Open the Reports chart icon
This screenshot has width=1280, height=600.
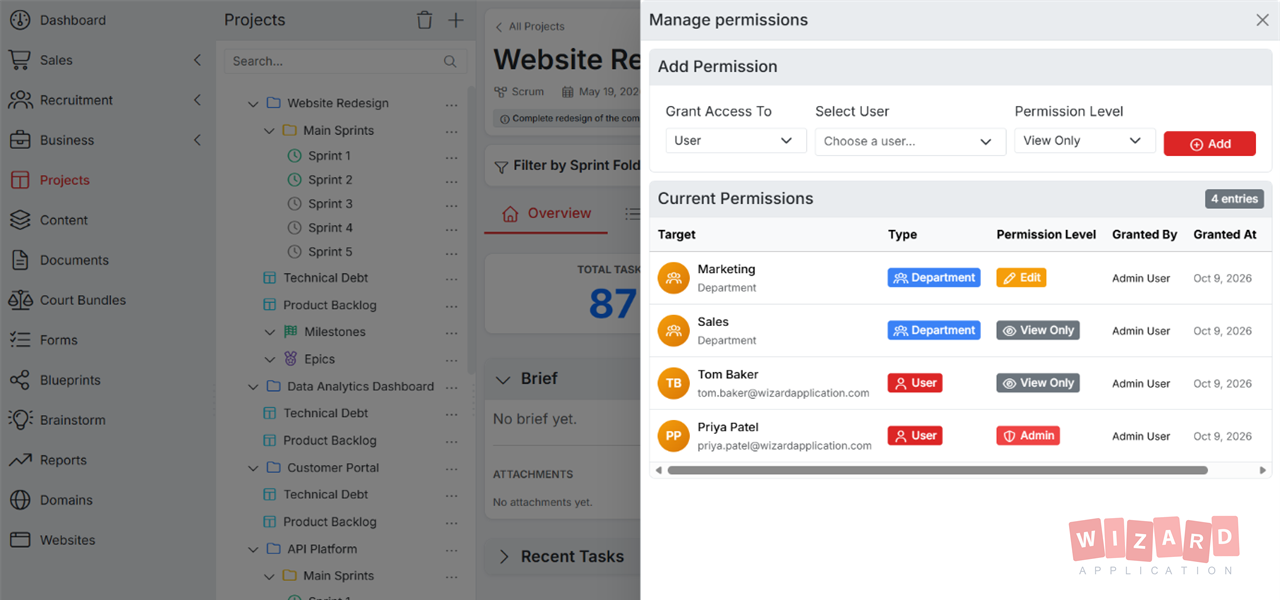pyautogui.click(x=20, y=460)
